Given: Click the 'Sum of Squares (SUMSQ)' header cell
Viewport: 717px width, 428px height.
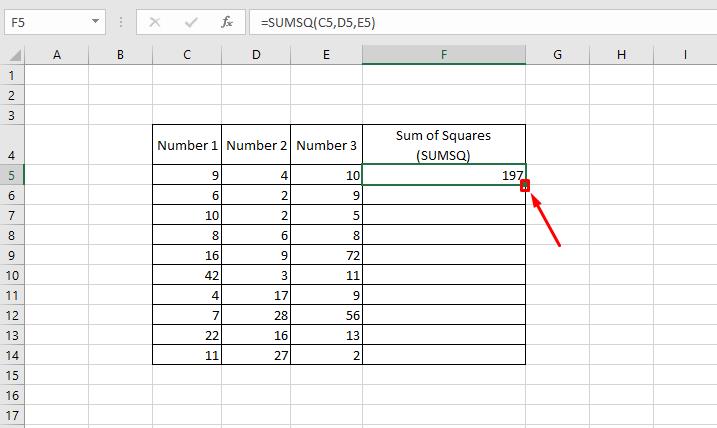Looking at the screenshot, I should (444, 144).
